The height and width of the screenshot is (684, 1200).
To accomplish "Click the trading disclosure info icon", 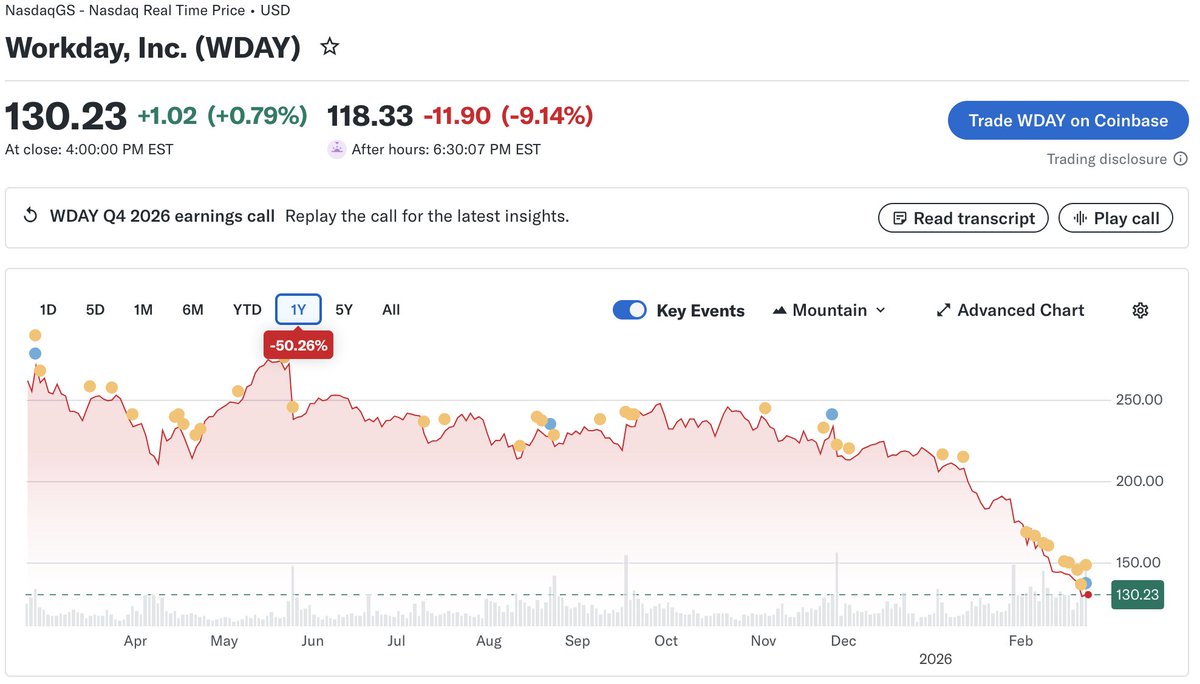I will pos(1180,159).
